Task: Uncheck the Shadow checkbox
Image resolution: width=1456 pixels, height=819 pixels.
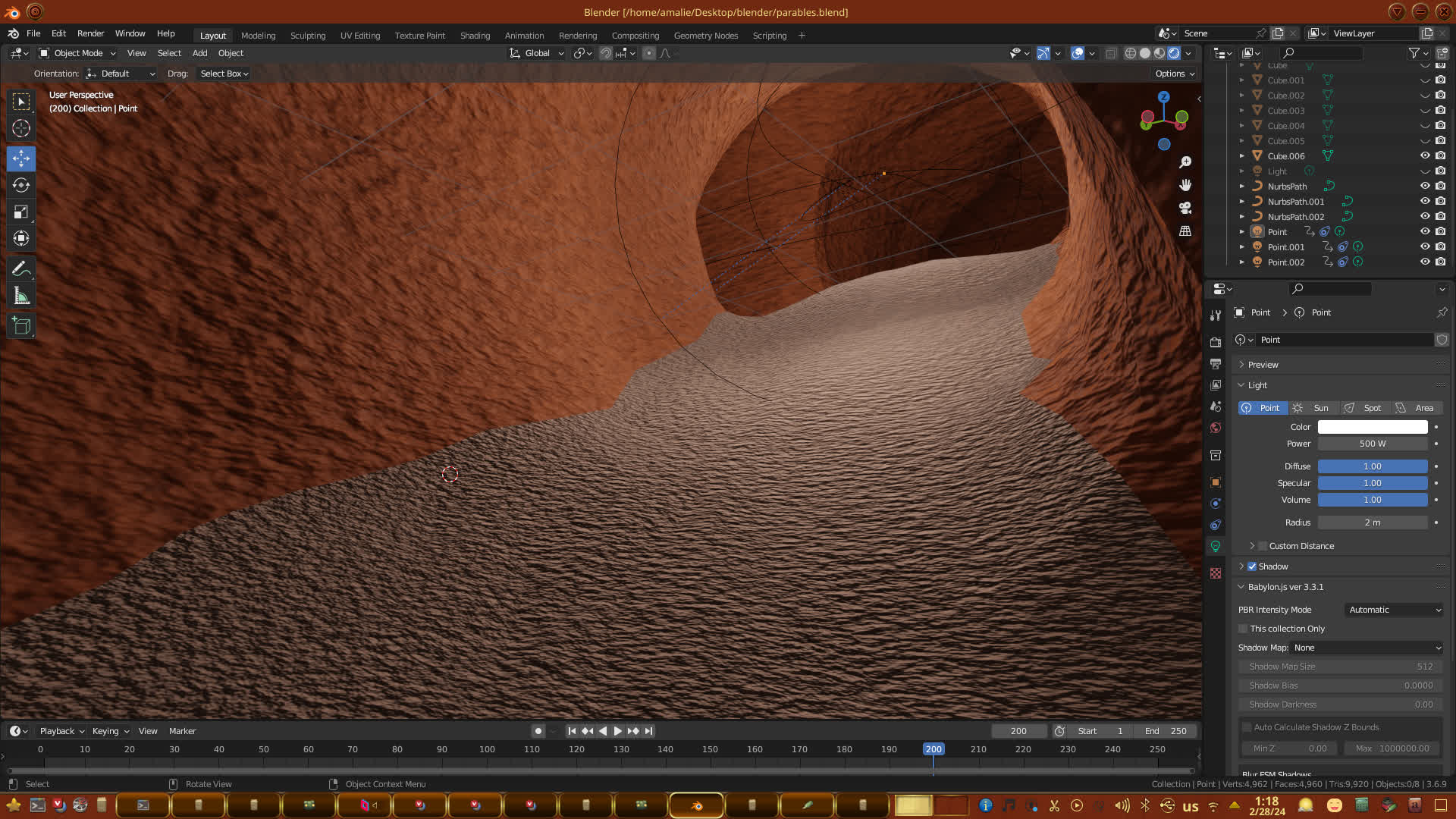Action: pyautogui.click(x=1252, y=566)
